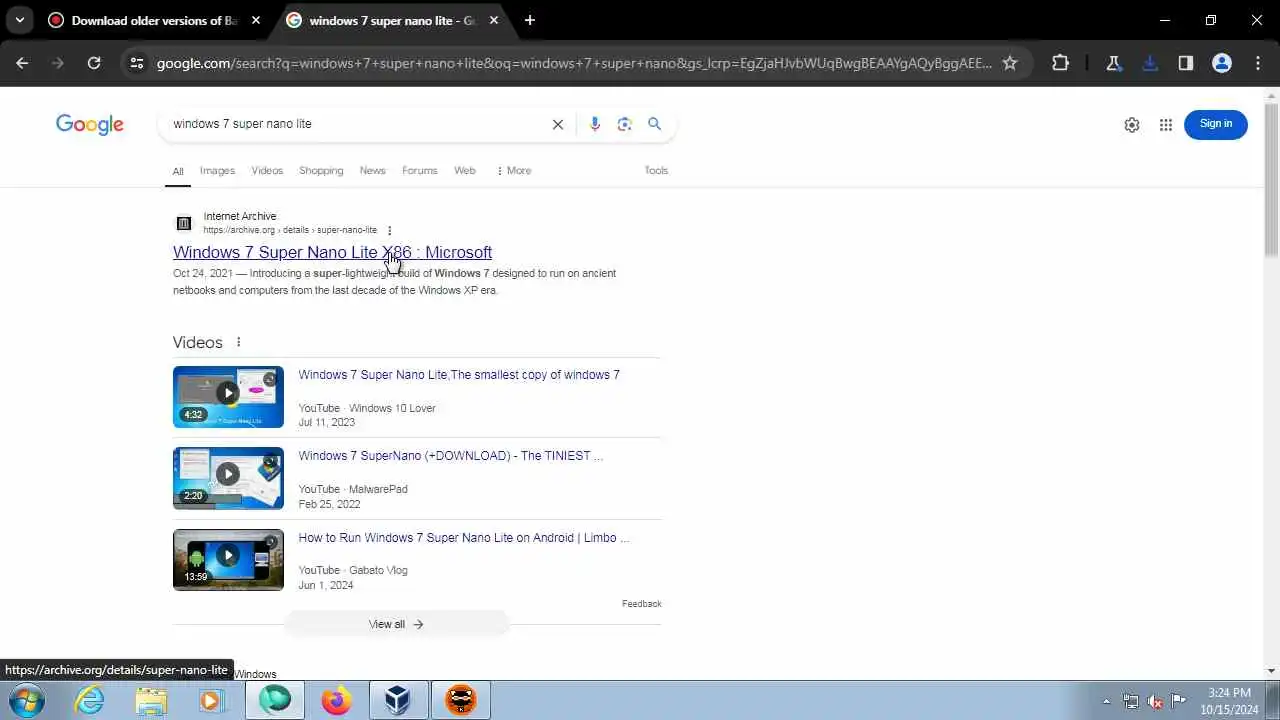
Task: Click the muted volume tray icon
Action: 1155,701
